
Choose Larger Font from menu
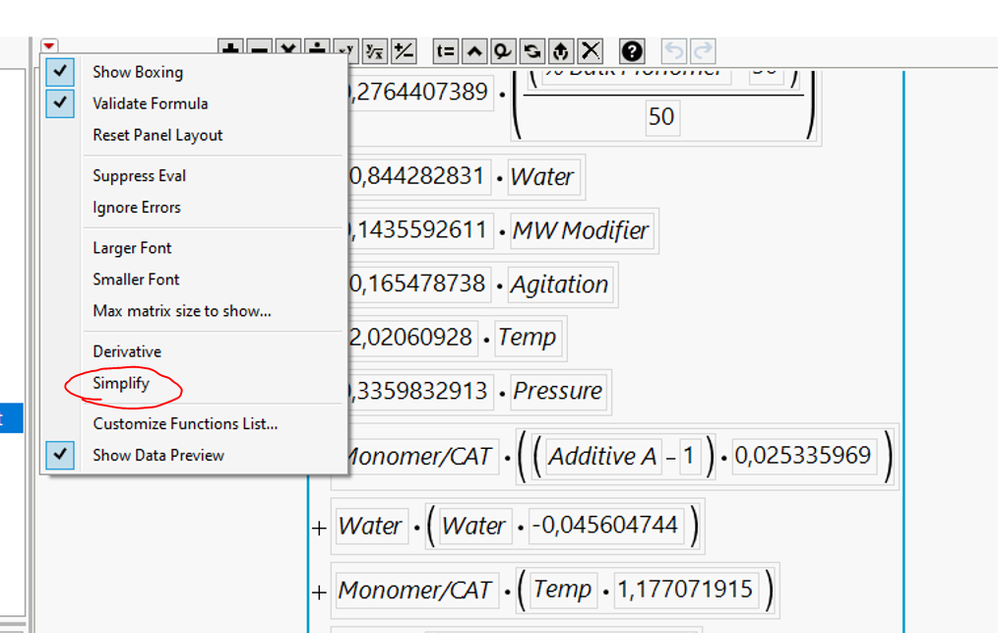tap(132, 248)
